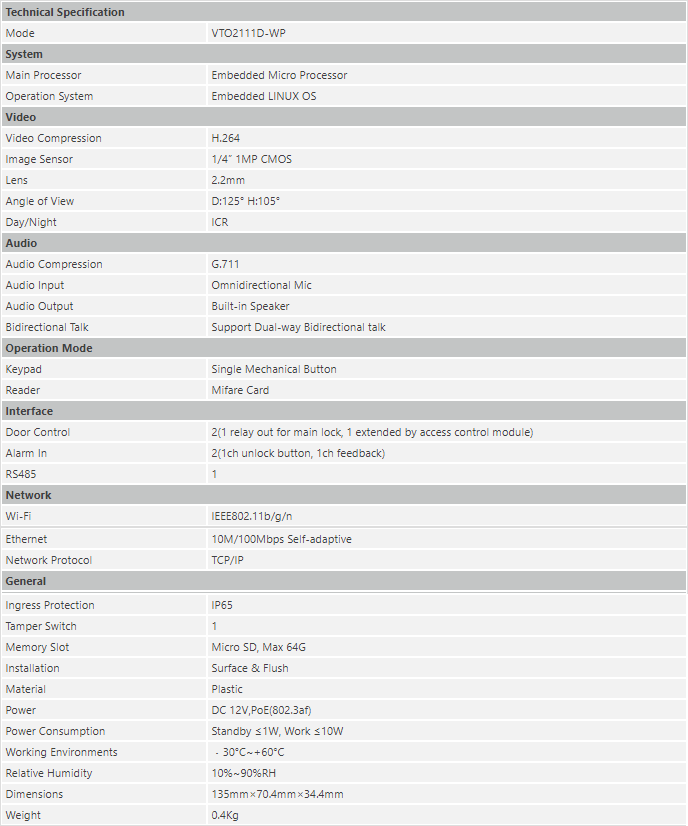The height and width of the screenshot is (826, 688).
Task: Click the General section header
Action: click(x=343, y=581)
